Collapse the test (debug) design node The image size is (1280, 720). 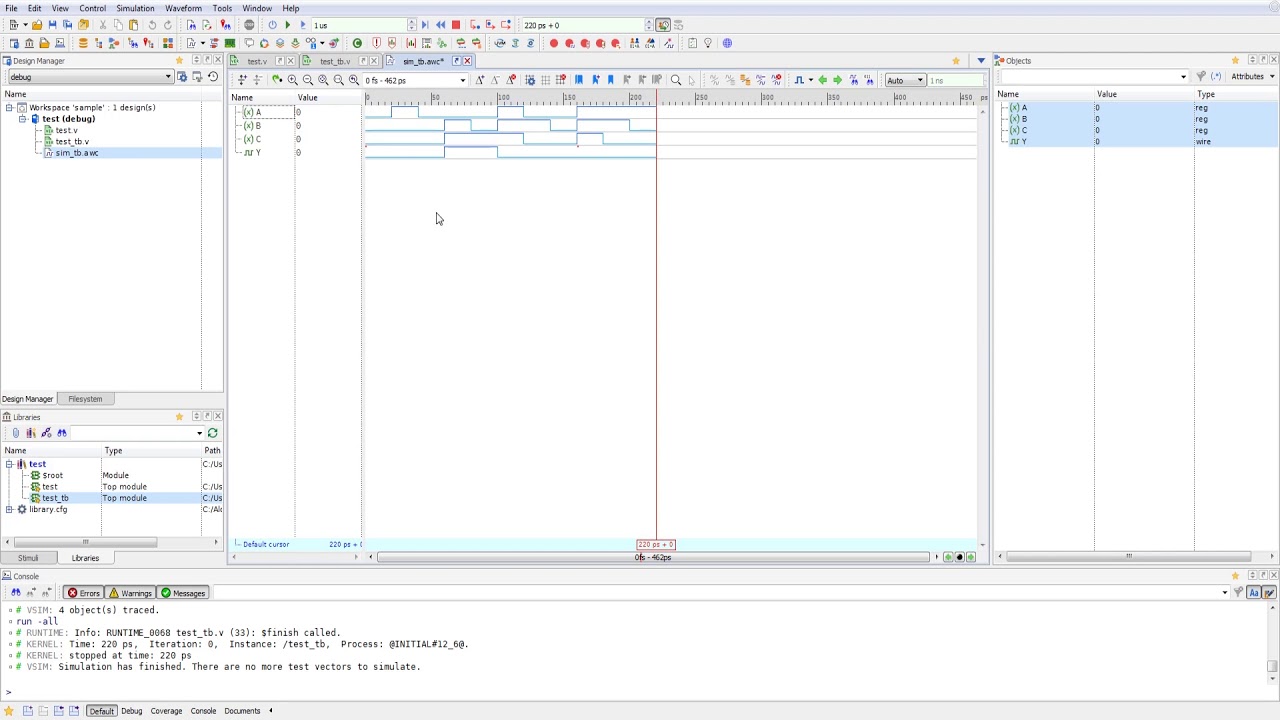coord(22,119)
